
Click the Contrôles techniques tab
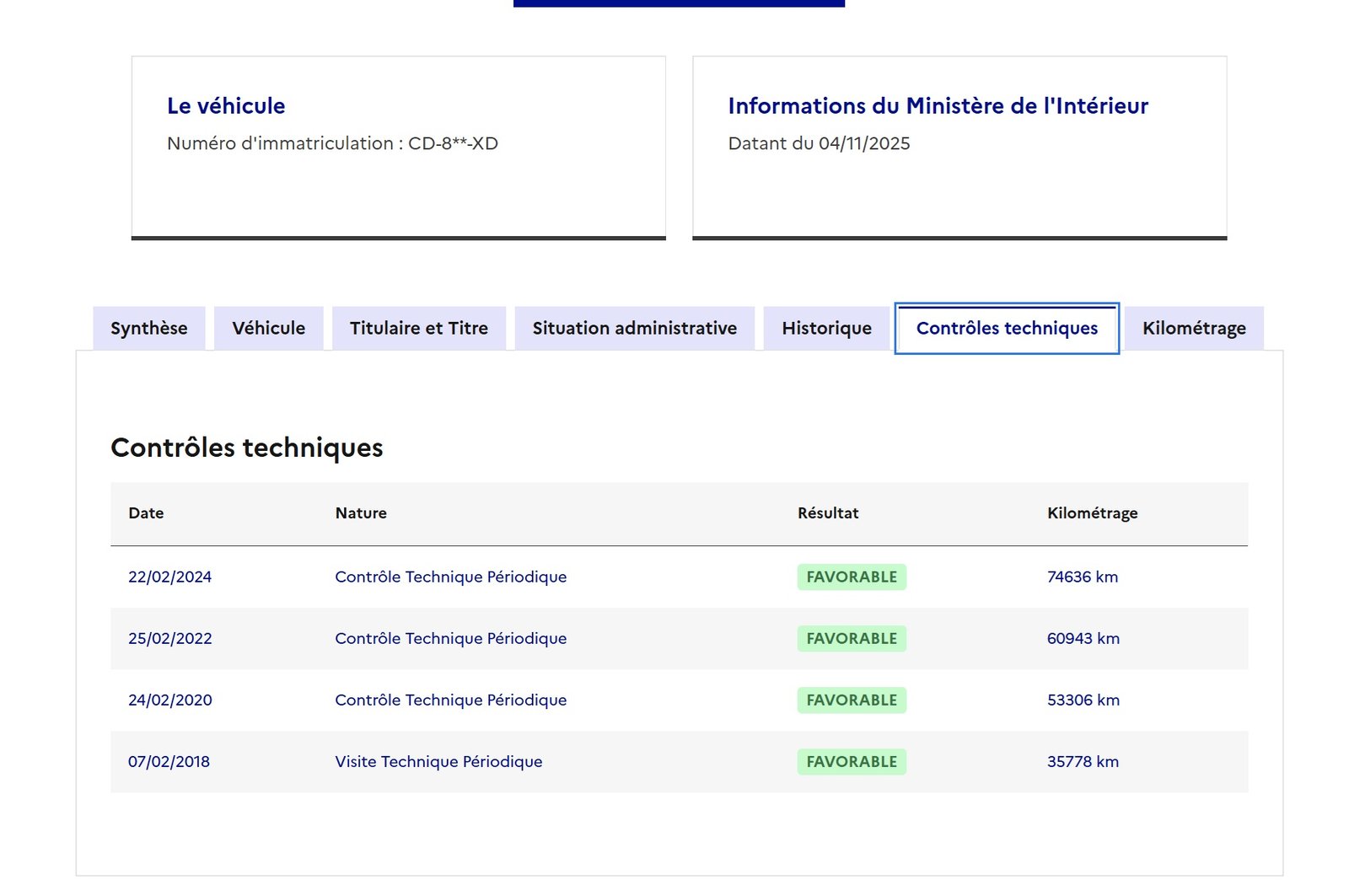[1007, 328]
